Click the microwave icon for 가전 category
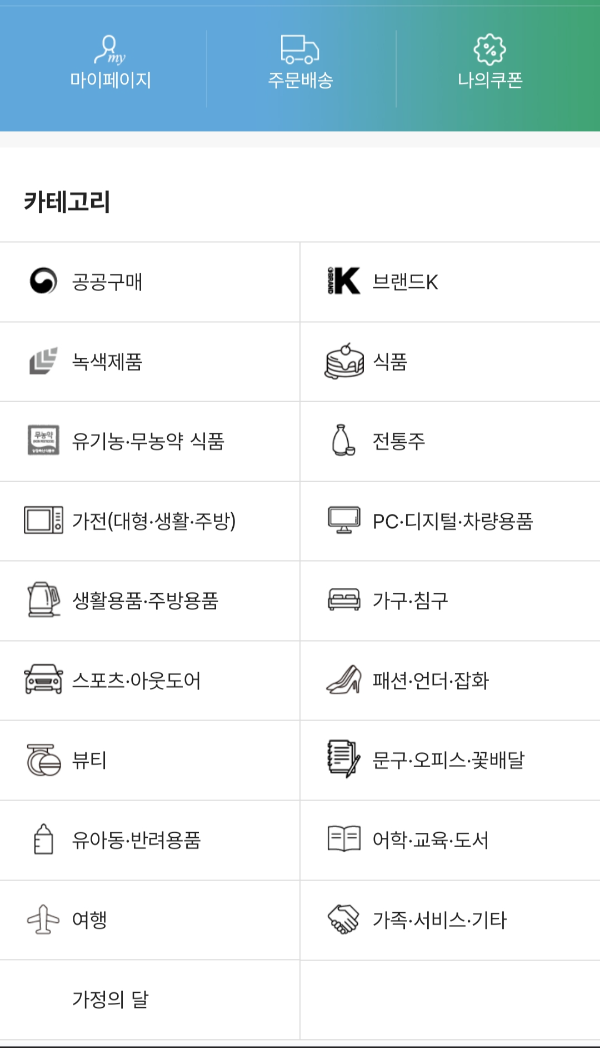600x1048 pixels. coord(41,520)
